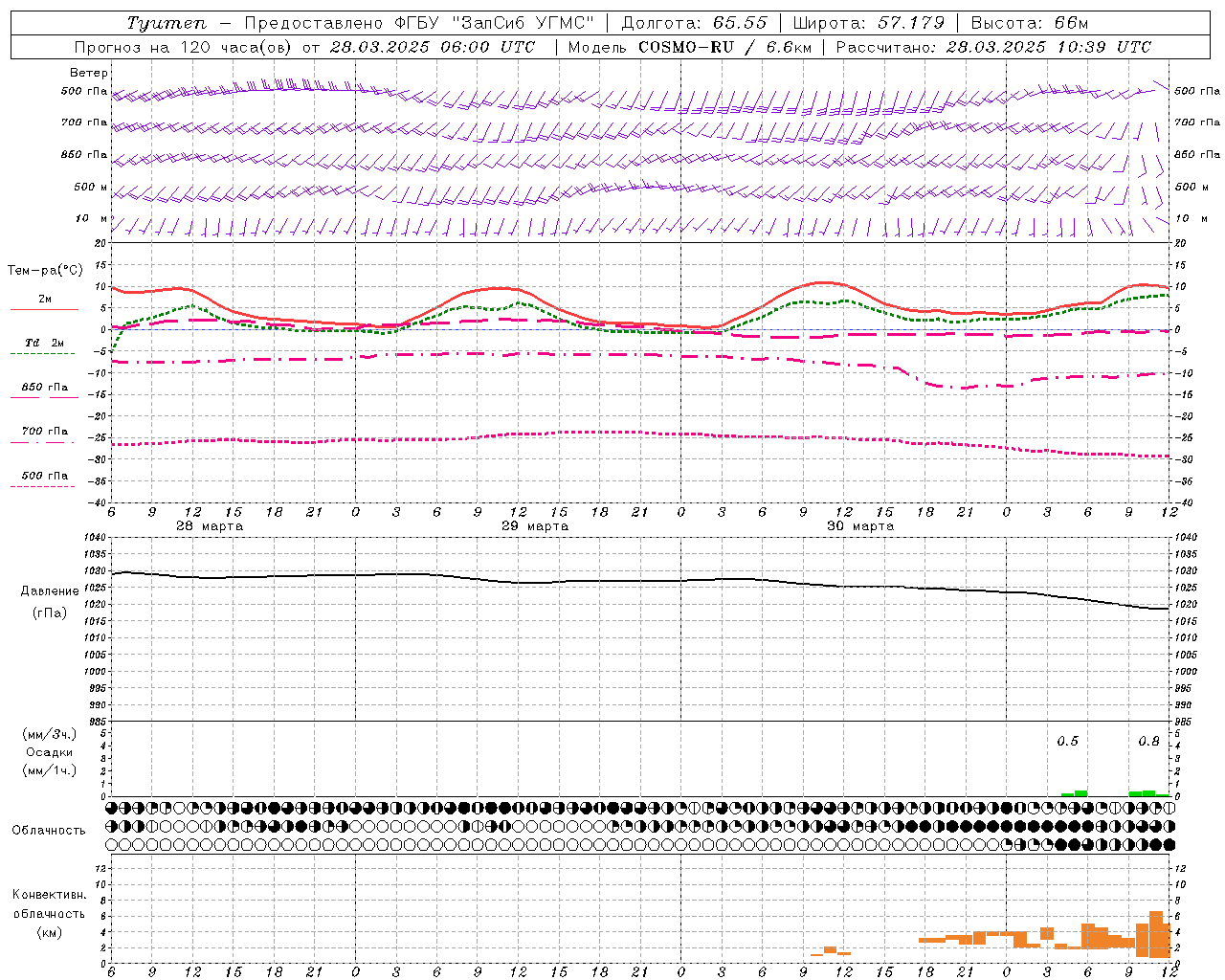Click the 'Широта: 57.179' header value
Viewport: 1225px width, 980px height.
click(x=869, y=23)
